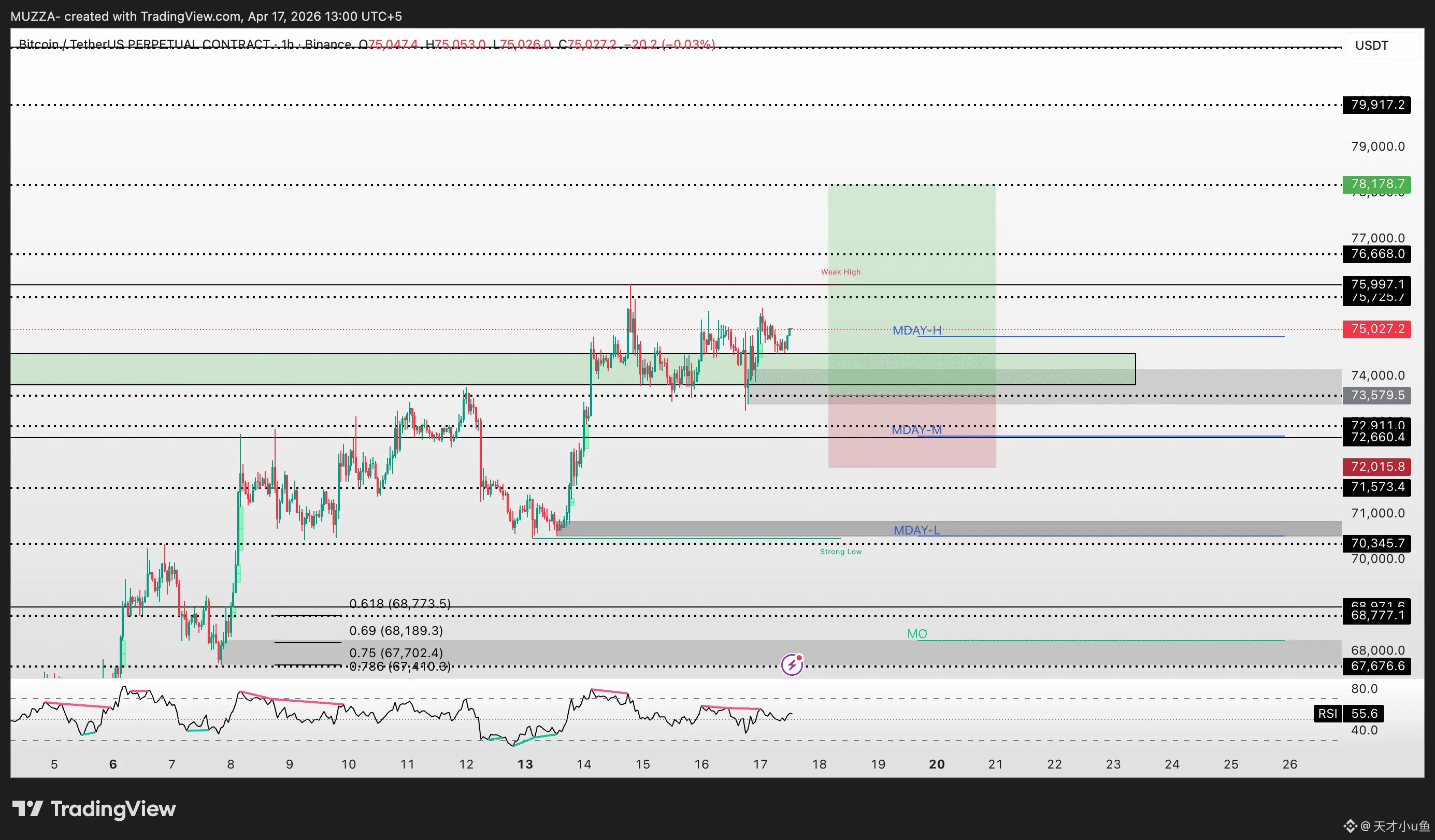This screenshot has width=1435, height=840.
Task: Select the red current price label 75,027.2
Action: pos(1376,329)
